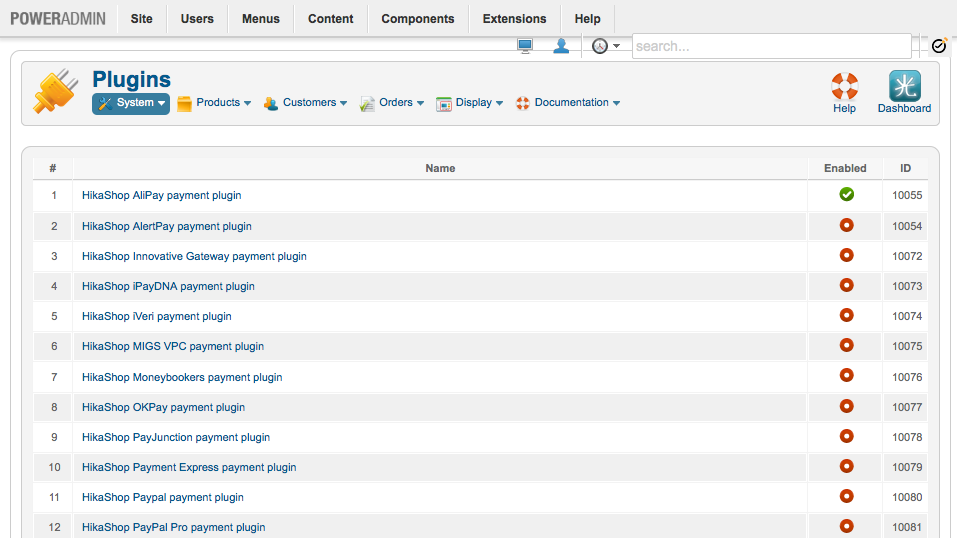Open HikaShop iPayDNA payment plugin link
This screenshot has width=957, height=538.
tap(168, 286)
